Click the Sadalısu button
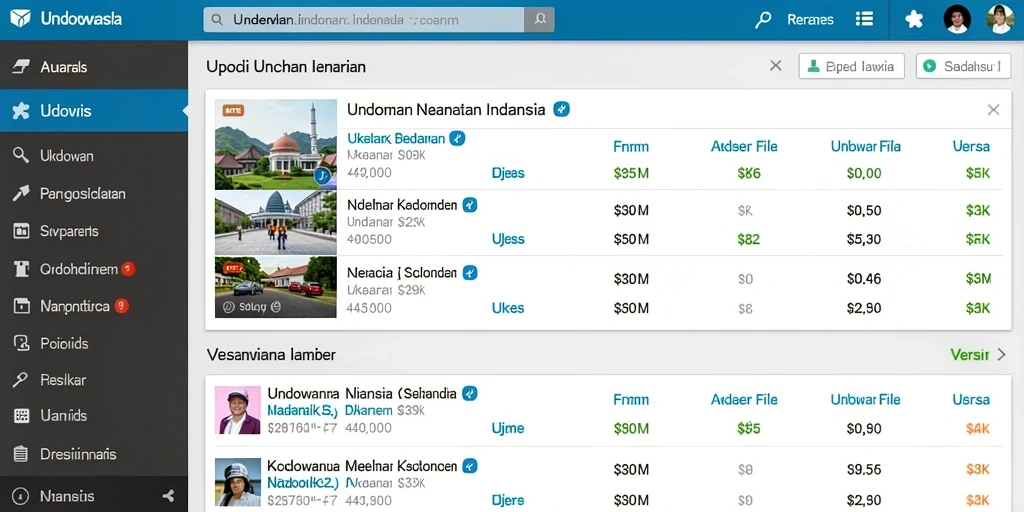Image resolution: width=1024 pixels, height=512 pixels. [963, 67]
